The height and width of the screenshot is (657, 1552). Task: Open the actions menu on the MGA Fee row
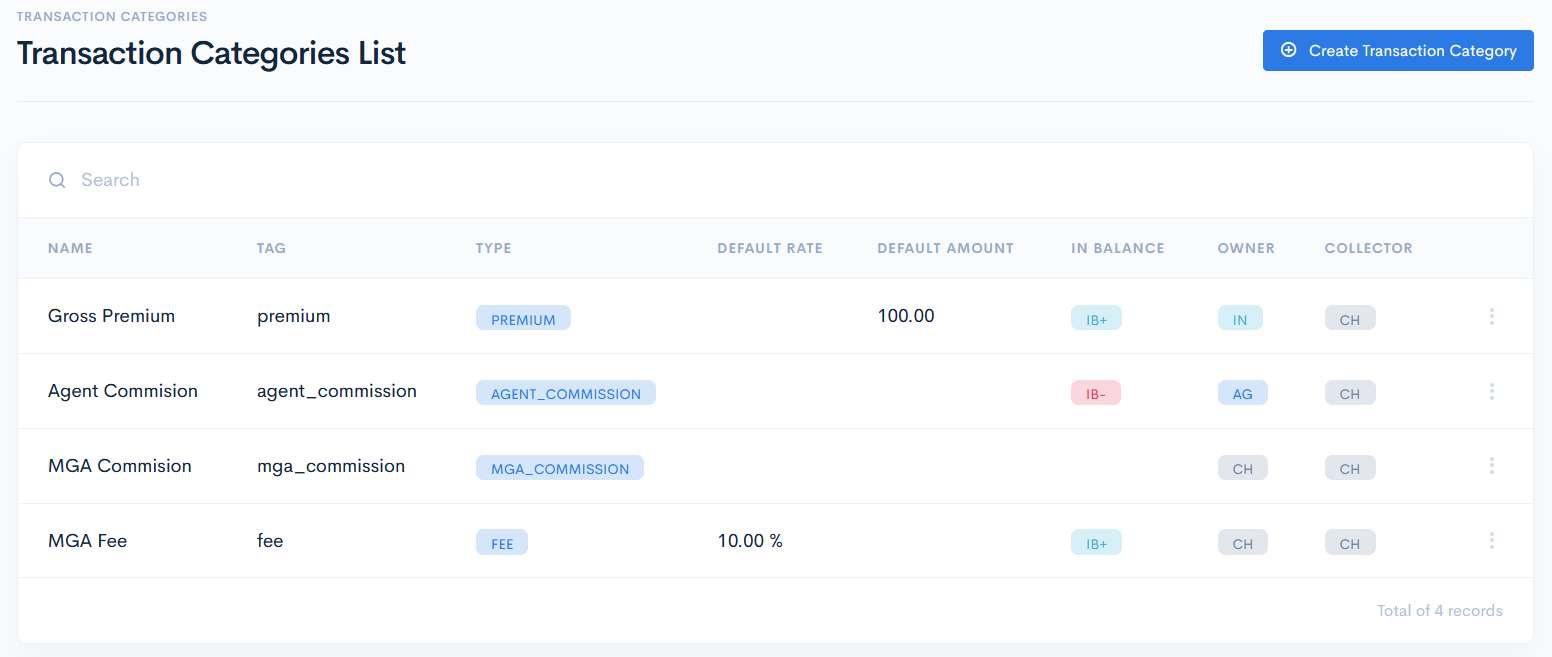click(1492, 540)
